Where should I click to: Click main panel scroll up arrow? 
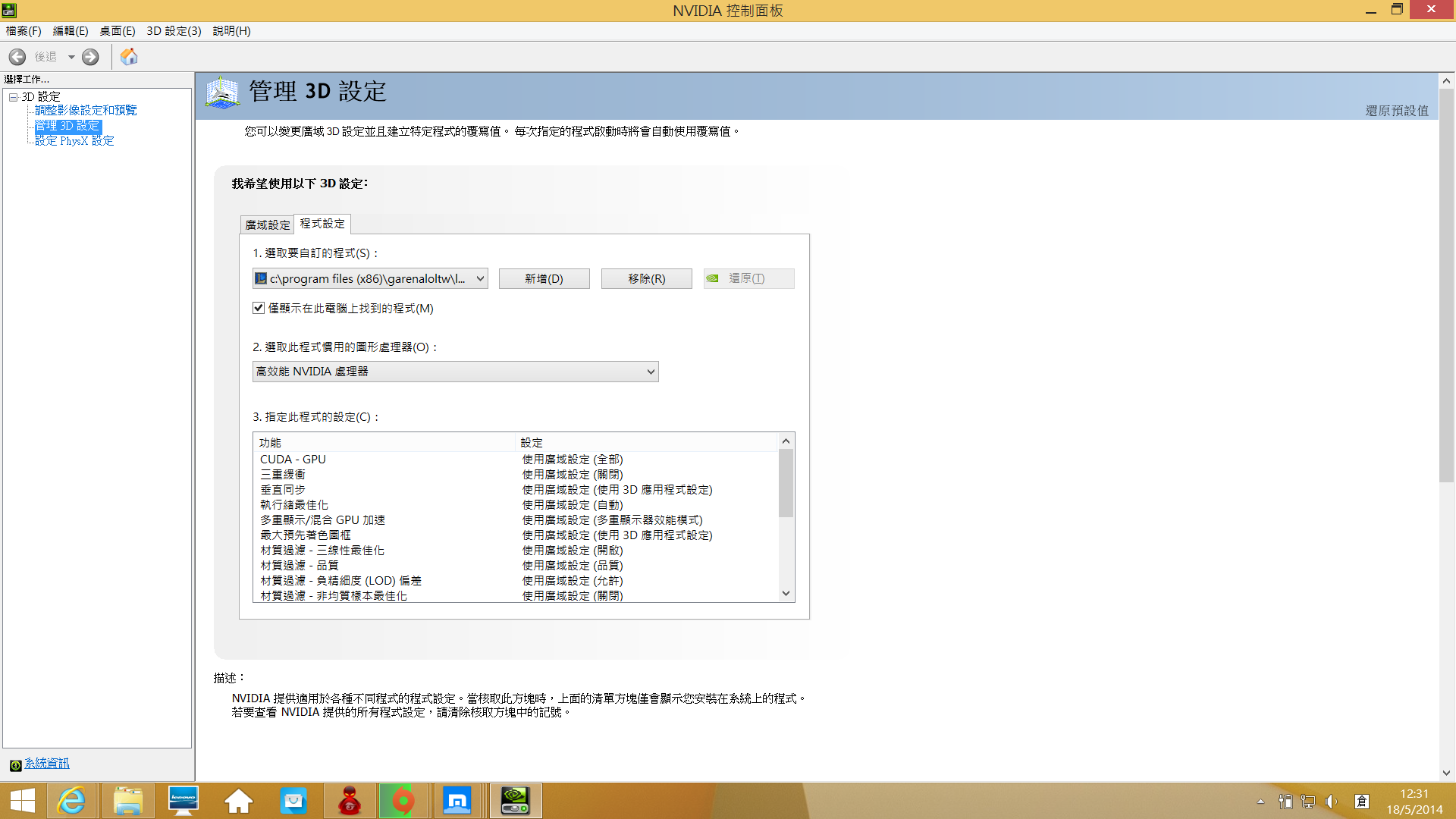[x=1446, y=80]
